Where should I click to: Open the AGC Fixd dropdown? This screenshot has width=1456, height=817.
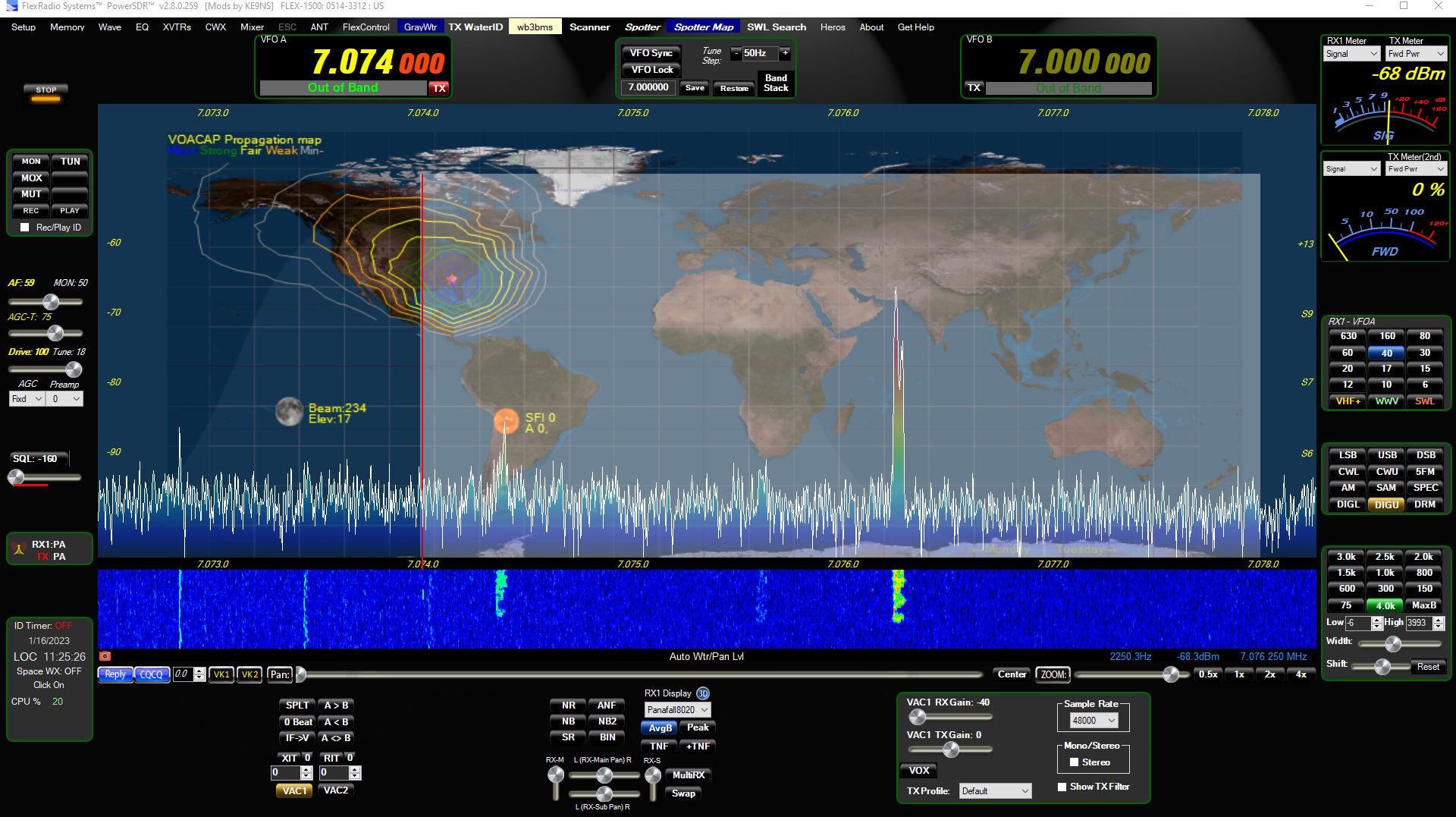coord(27,399)
